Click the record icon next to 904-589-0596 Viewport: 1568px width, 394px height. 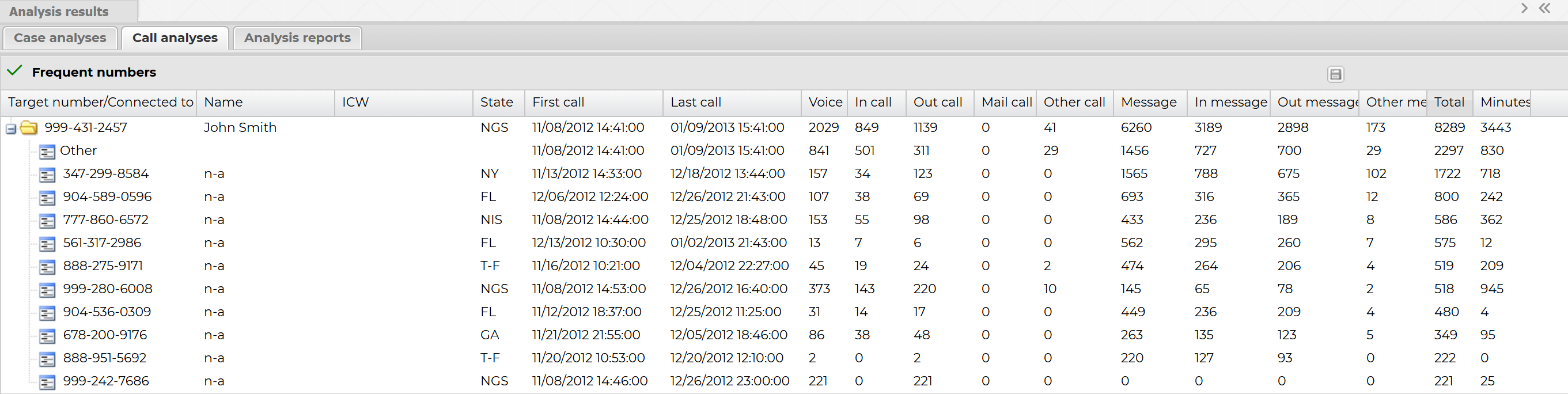coord(47,198)
